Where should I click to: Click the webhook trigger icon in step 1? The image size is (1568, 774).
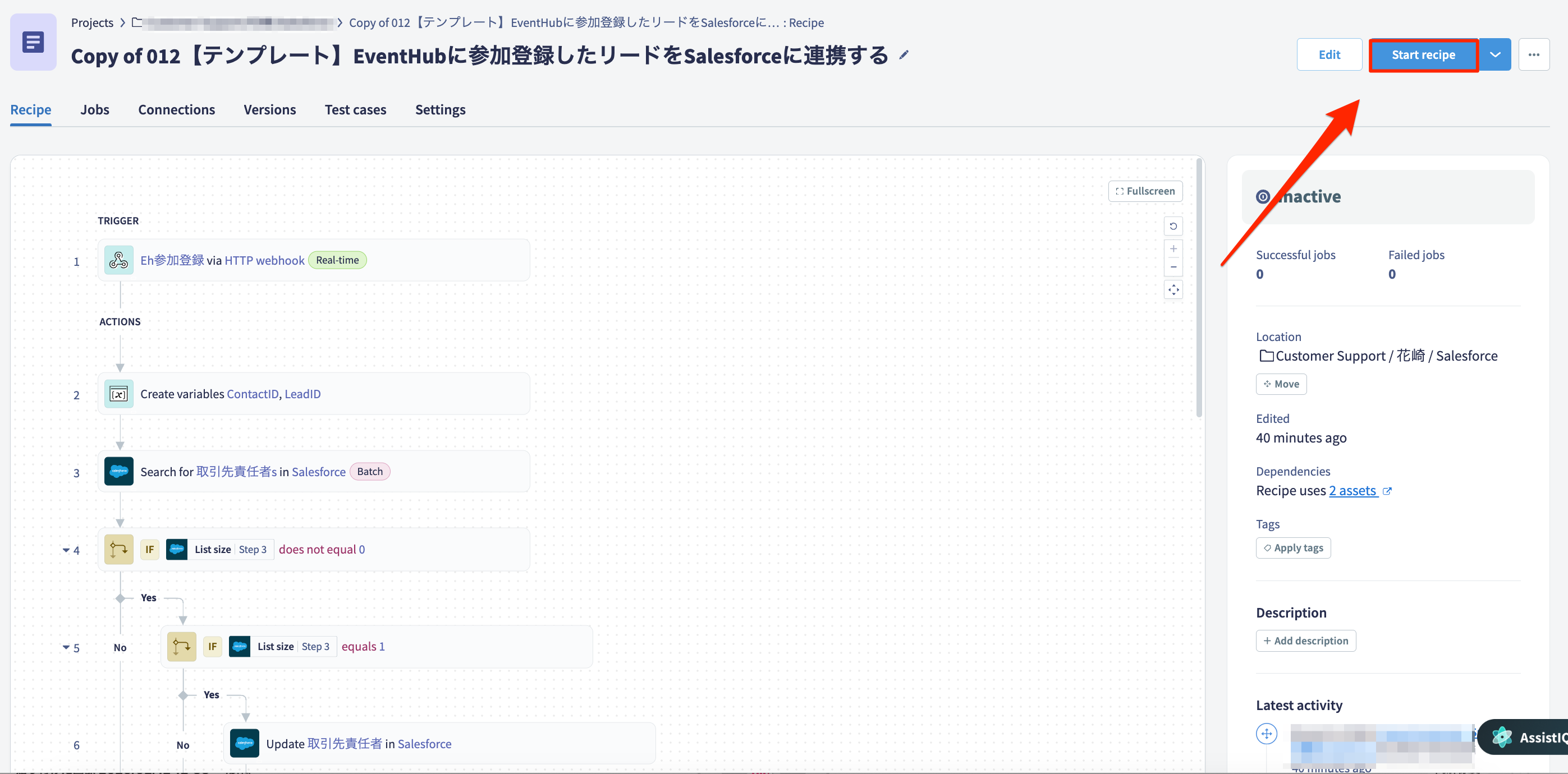119,260
